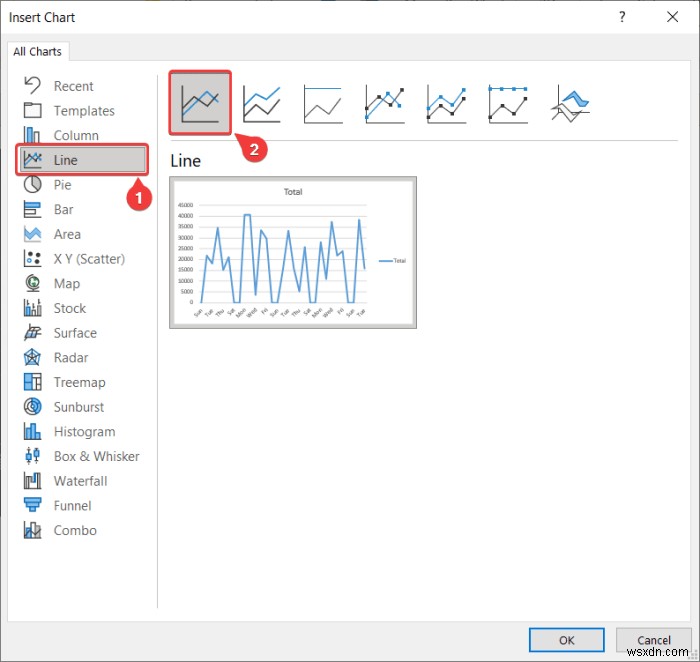Open the Map chart category
700x662 pixels.
point(67,283)
